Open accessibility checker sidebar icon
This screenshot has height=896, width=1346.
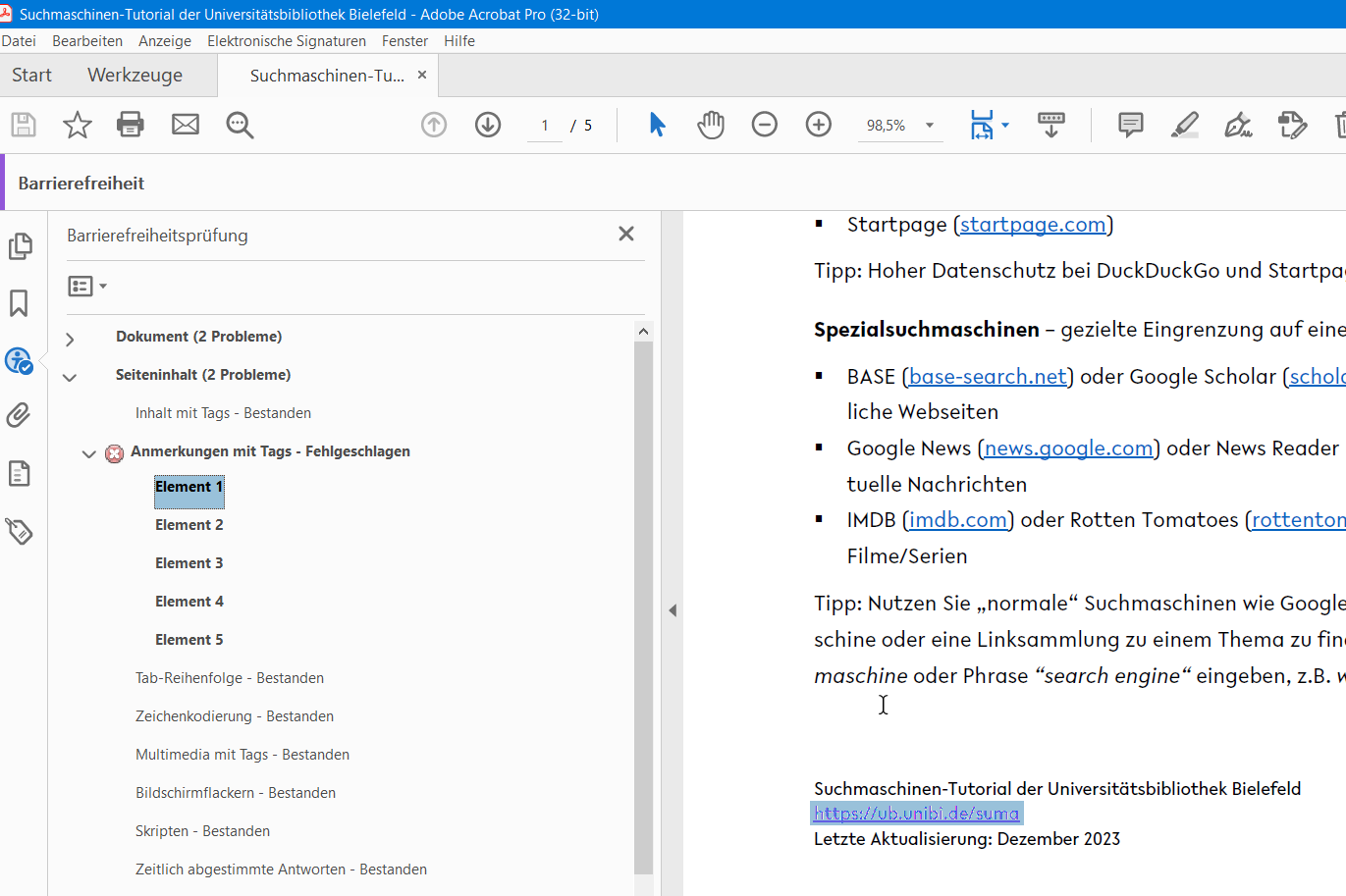[x=19, y=360]
